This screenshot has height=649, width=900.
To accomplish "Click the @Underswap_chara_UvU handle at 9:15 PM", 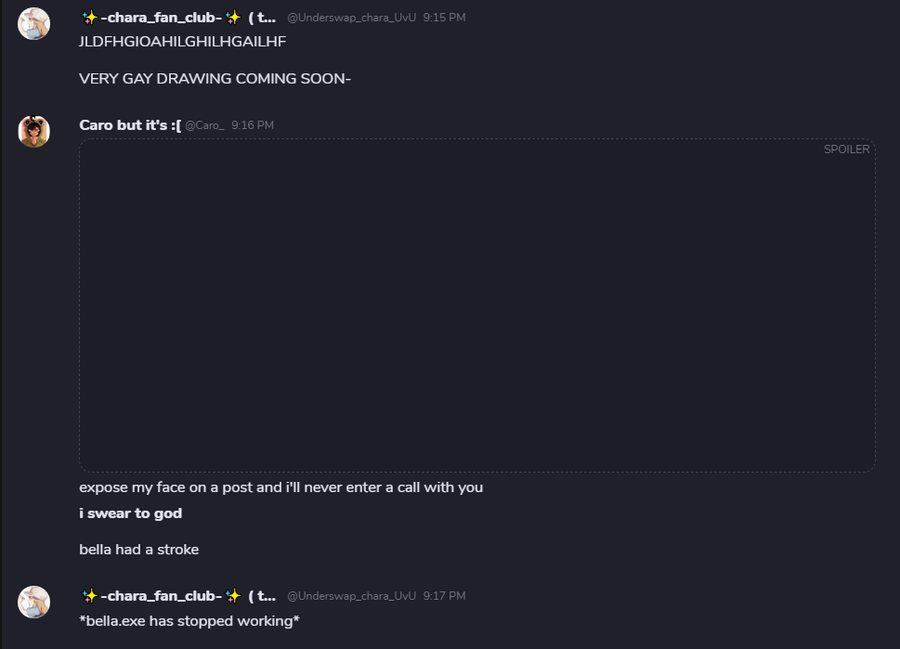I will [351, 18].
